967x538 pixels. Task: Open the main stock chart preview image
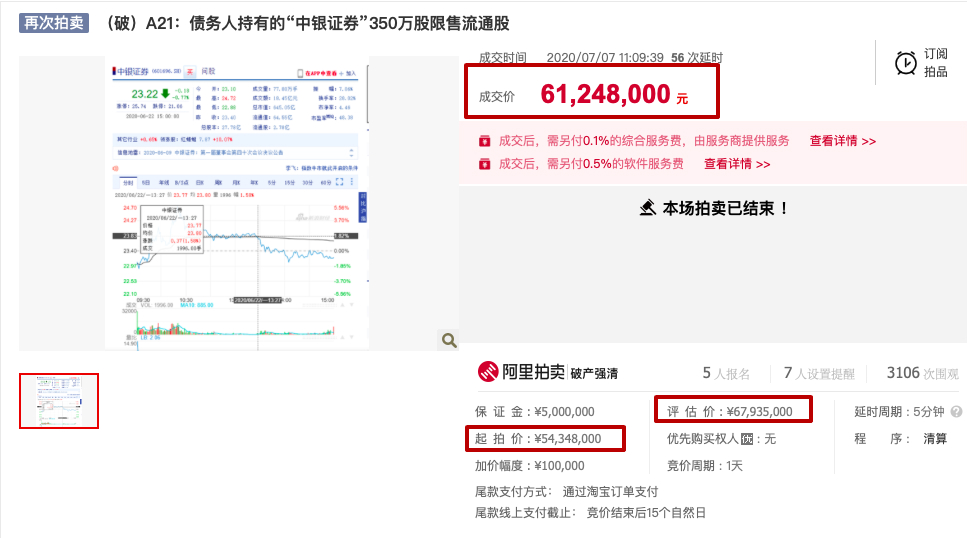(237, 204)
